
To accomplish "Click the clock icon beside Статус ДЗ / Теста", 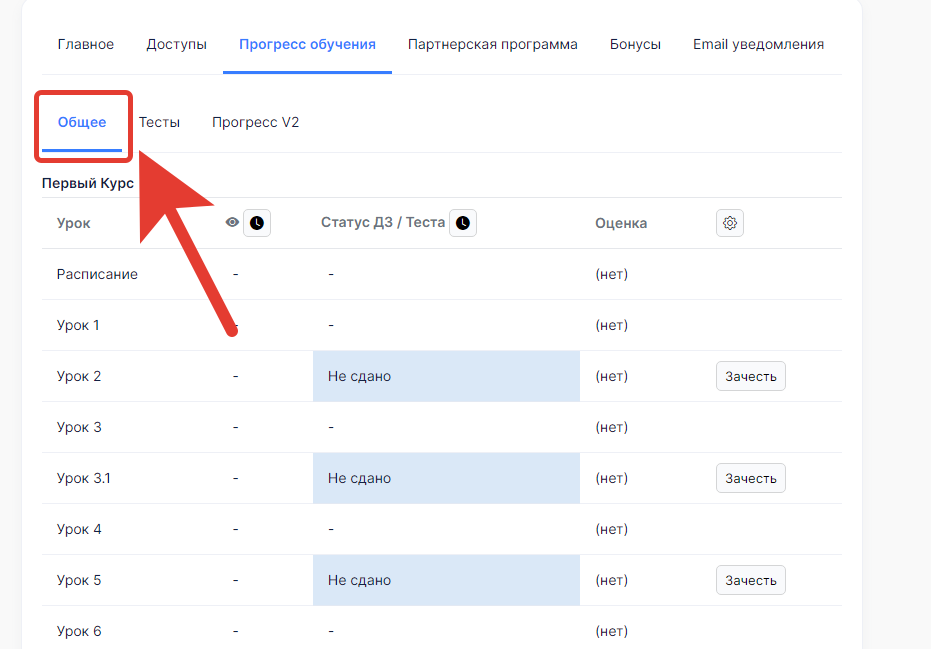I will [x=463, y=223].
